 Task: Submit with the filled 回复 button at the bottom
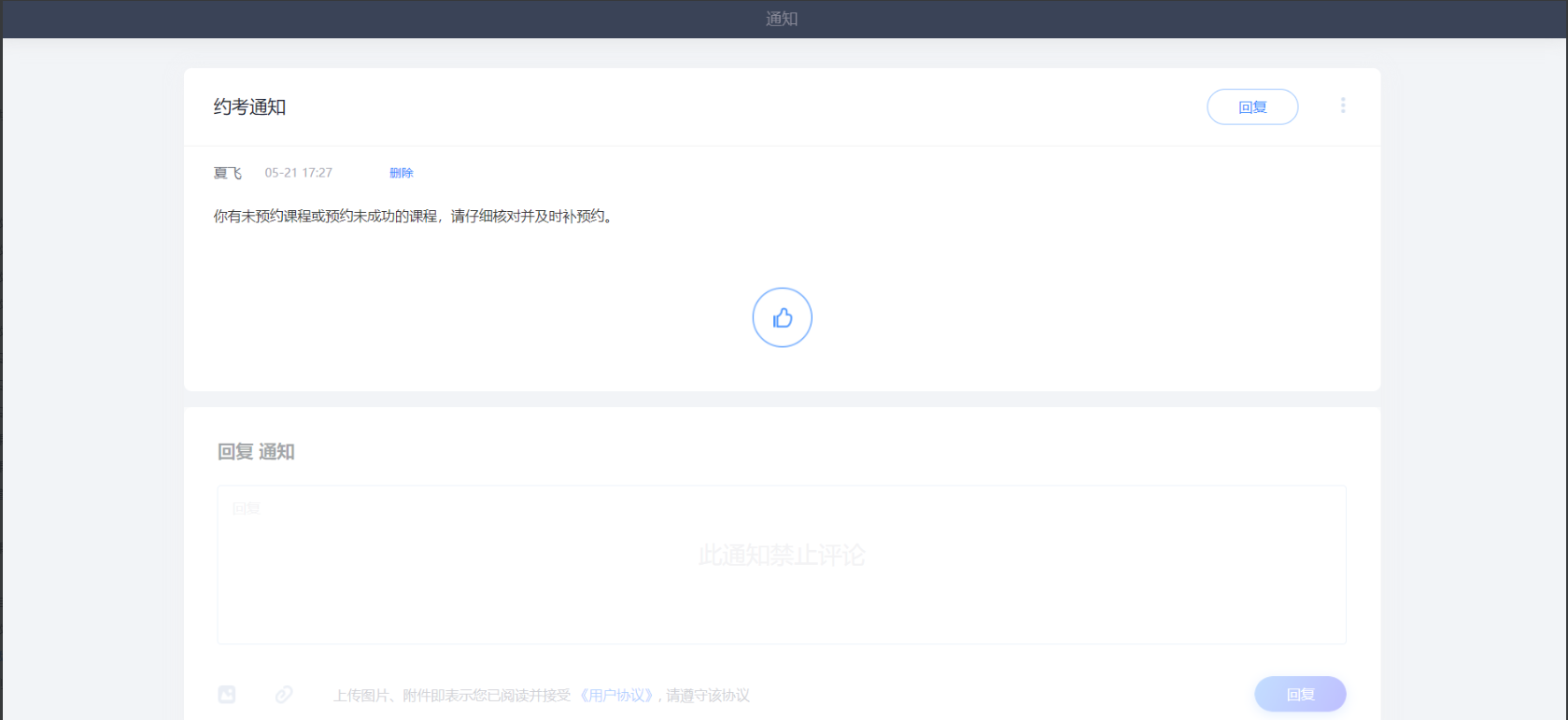click(1299, 694)
